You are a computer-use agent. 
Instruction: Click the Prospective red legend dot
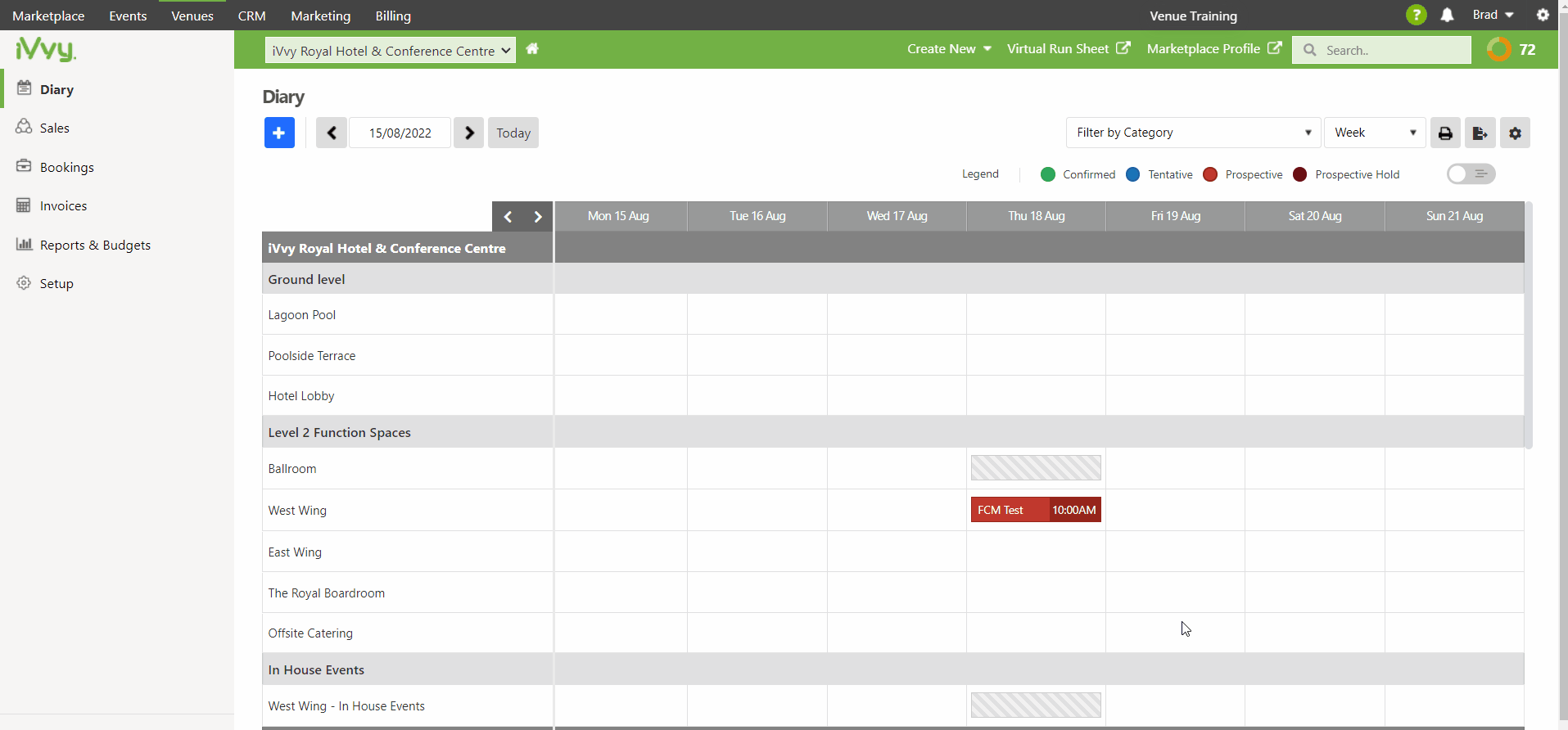pos(1210,174)
